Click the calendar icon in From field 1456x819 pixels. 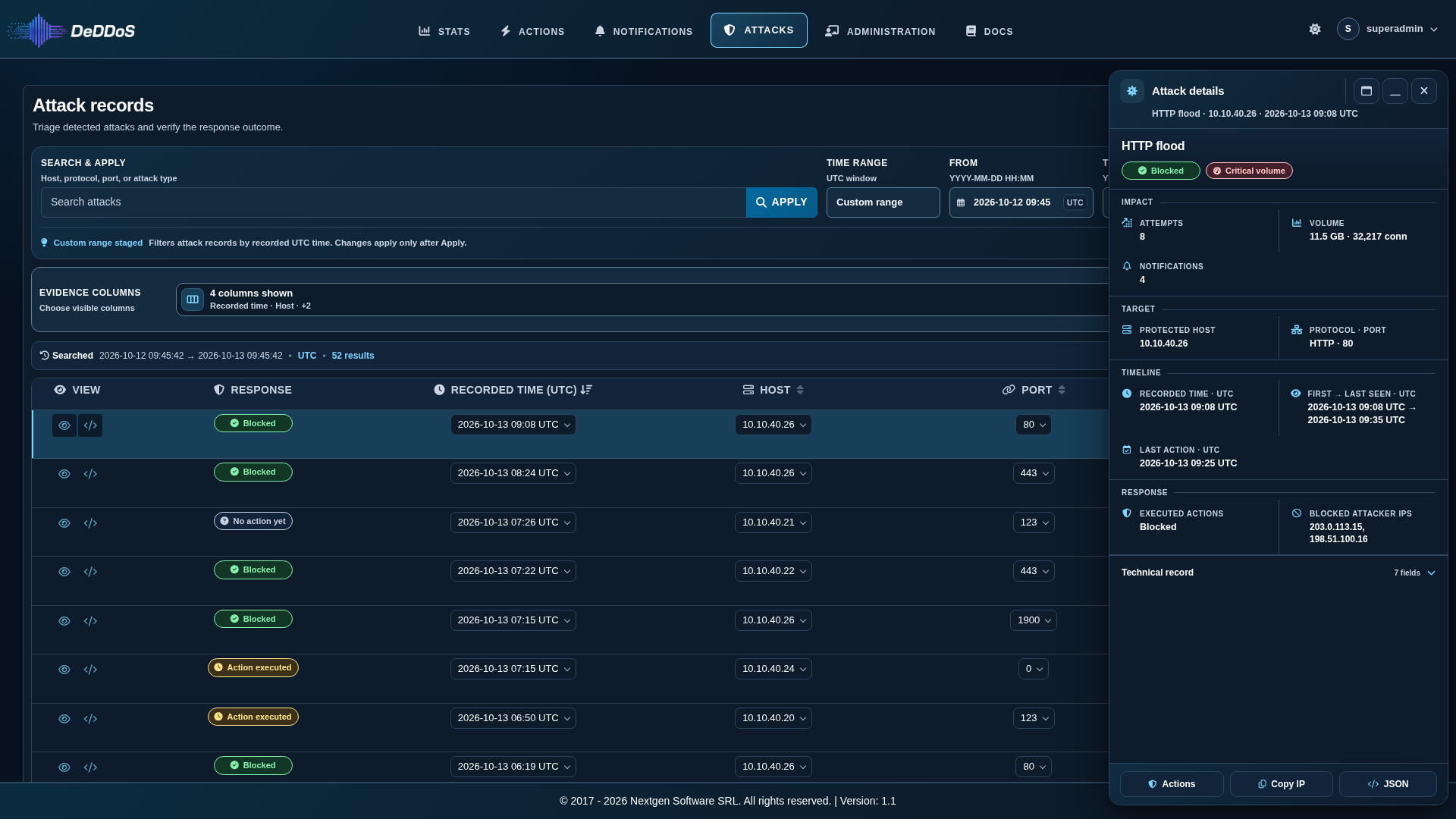pyautogui.click(x=961, y=202)
